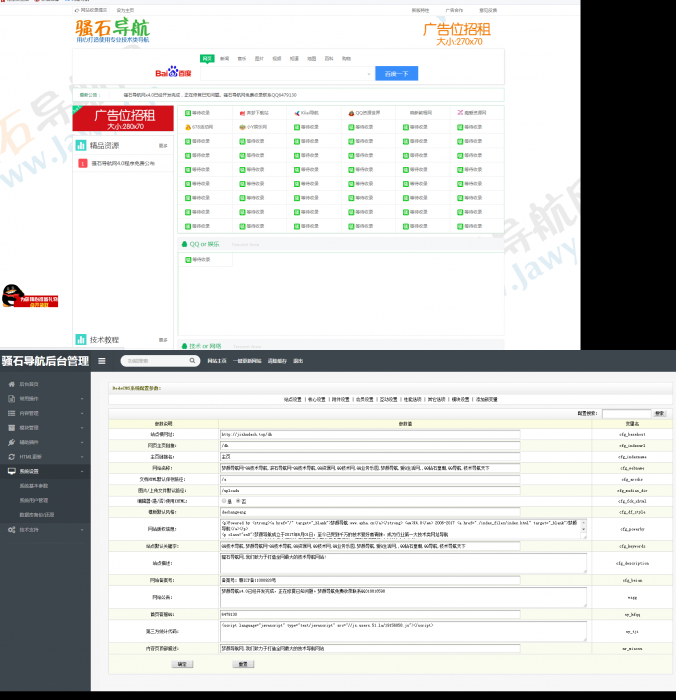Click the 站点根网址 input field
676x700 pixels.
pyautogui.click(x=369, y=435)
